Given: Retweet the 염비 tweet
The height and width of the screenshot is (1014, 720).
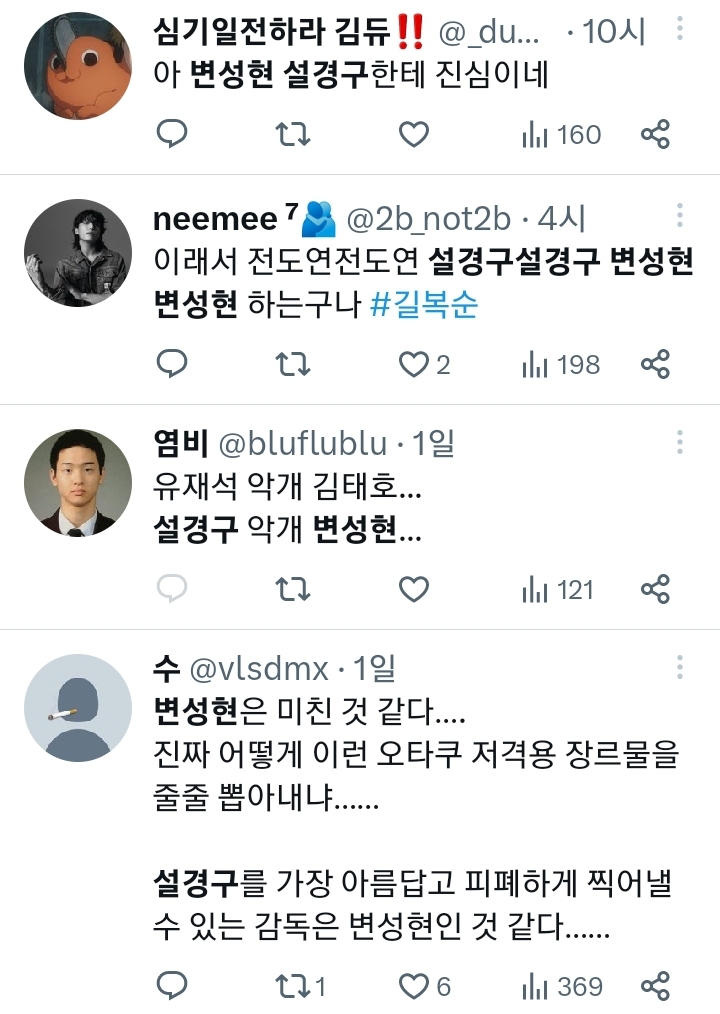Looking at the screenshot, I should 292,590.
